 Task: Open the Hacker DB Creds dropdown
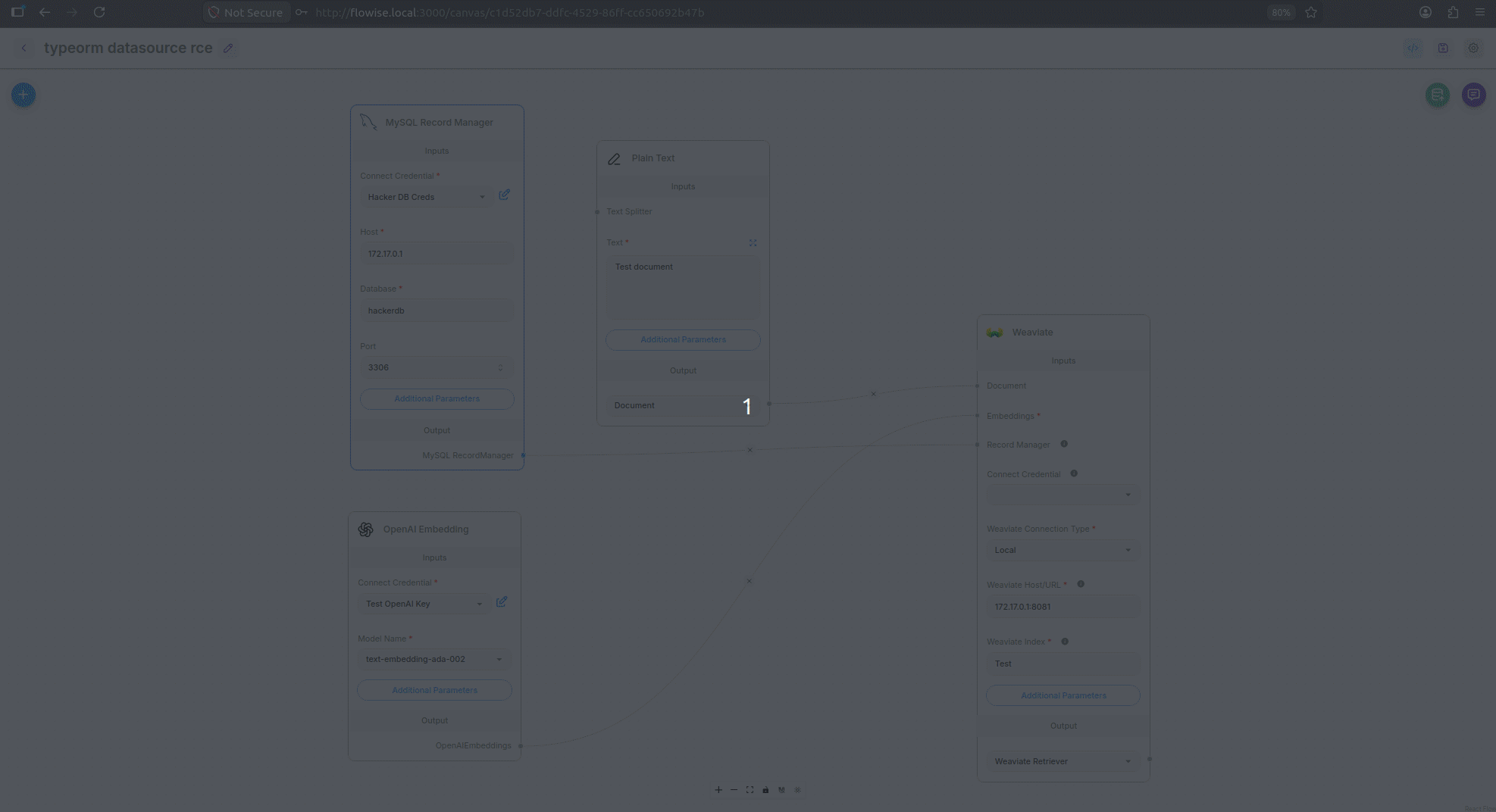(x=425, y=197)
